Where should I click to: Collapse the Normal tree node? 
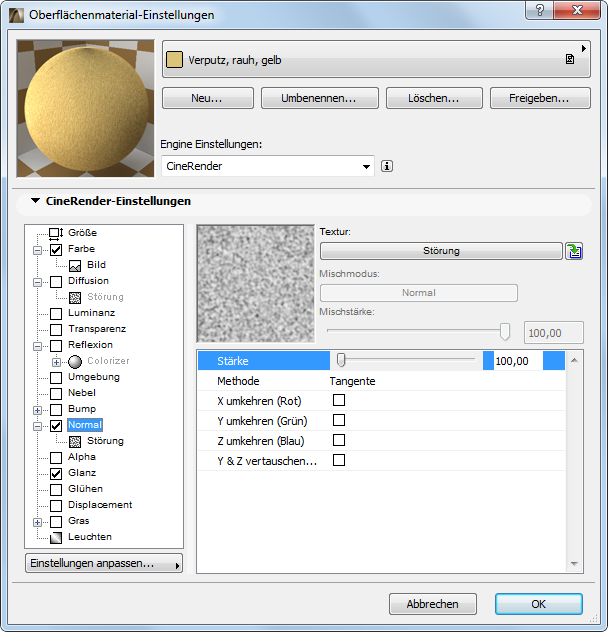37,426
